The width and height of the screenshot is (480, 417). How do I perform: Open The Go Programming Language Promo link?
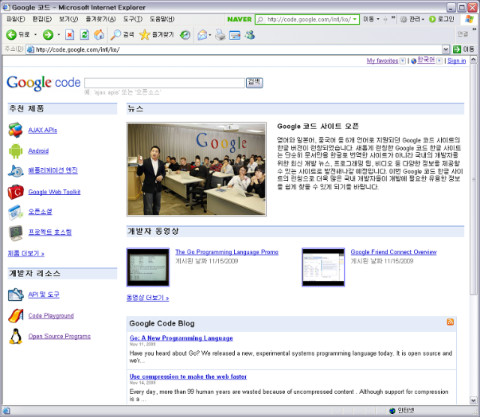[227, 252]
